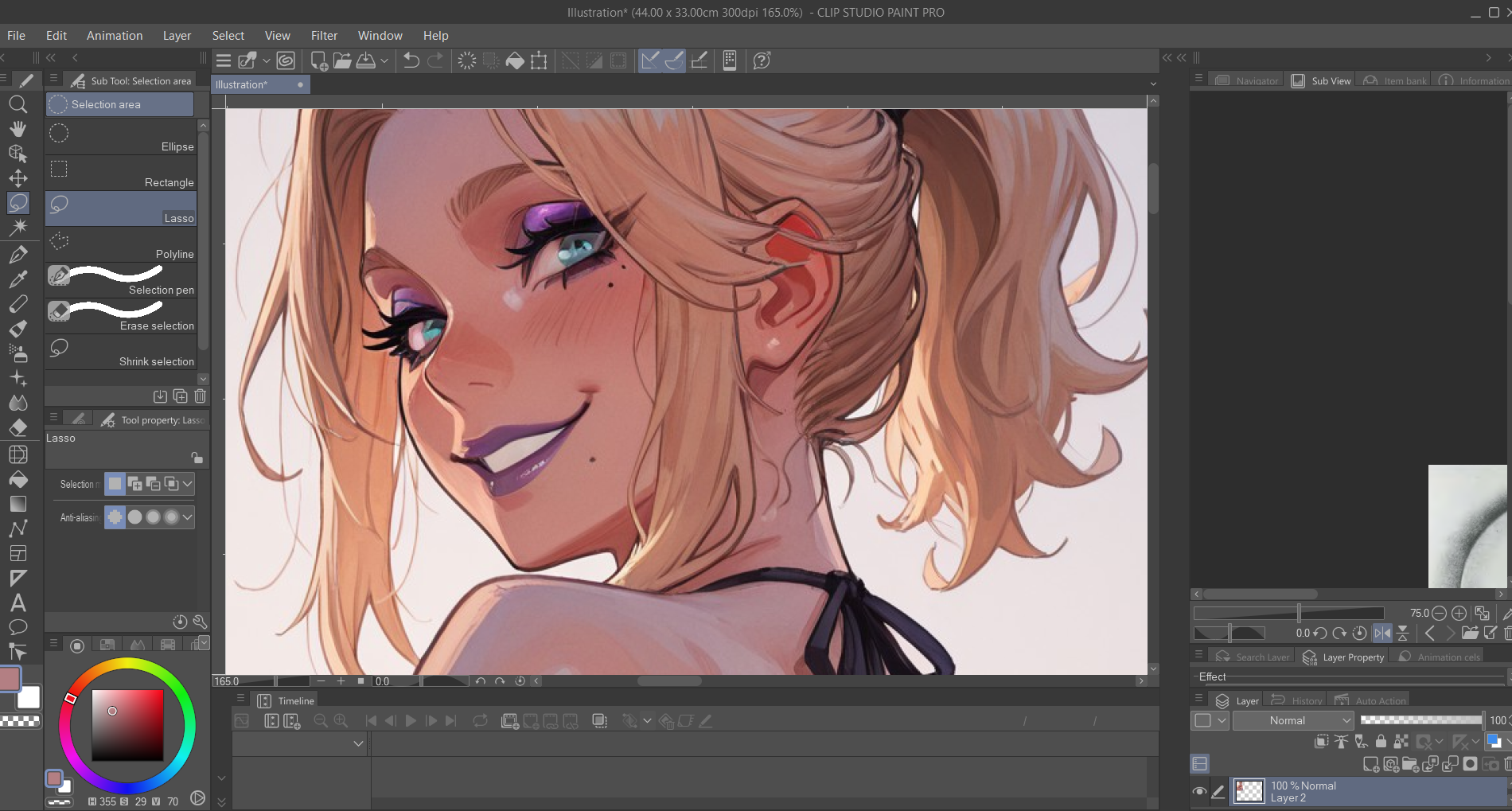The height and width of the screenshot is (811, 1512).
Task: Click the layer opacity slider
Action: coord(1422,720)
